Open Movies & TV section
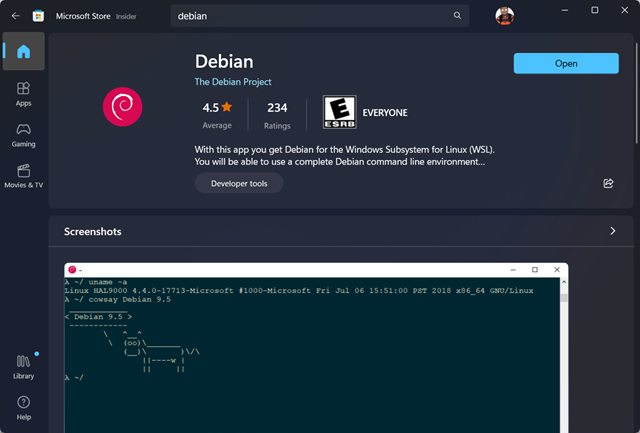The width and height of the screenshot is (640, 433). 24,176
